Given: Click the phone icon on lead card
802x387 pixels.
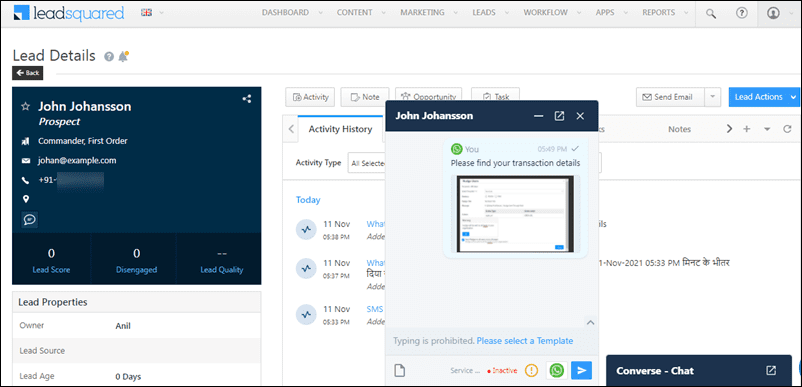Looking at the screenshot, I should tap(26, 180).
